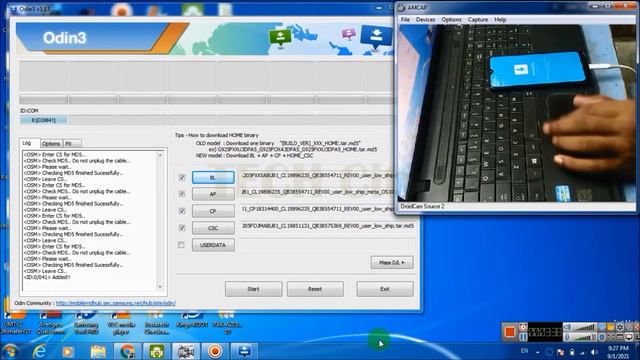Uncheck the BL checkbox
The height and width of the screenshot is (360, 640).
182,178
